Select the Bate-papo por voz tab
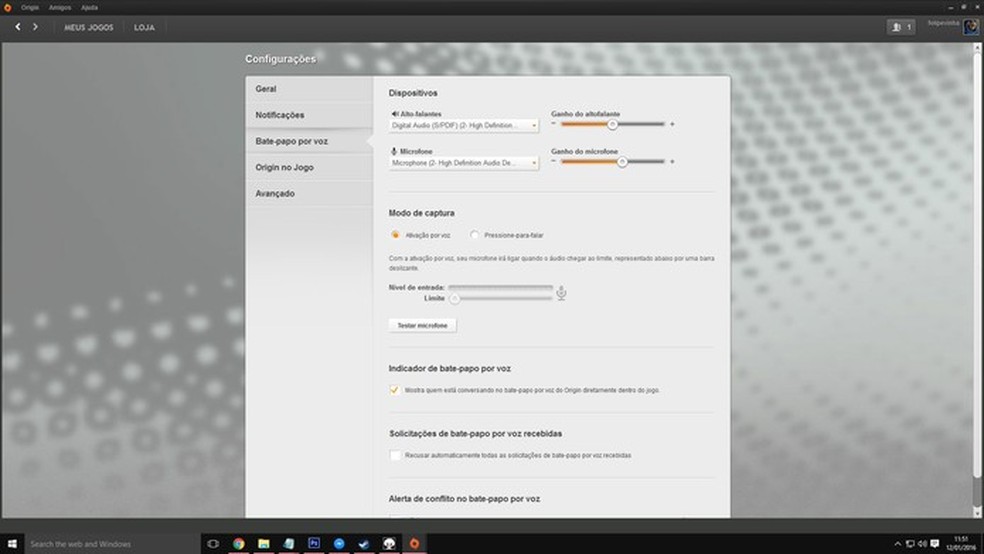 [309, 141]
